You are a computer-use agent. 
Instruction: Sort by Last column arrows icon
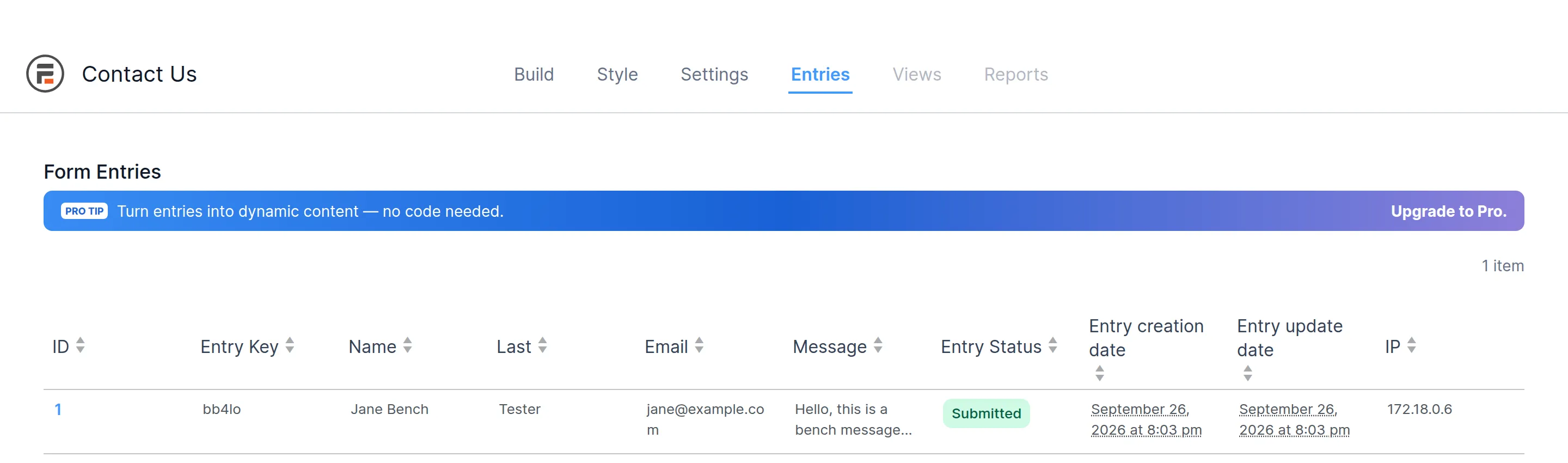pyautogui.click(x=542, y=345)
